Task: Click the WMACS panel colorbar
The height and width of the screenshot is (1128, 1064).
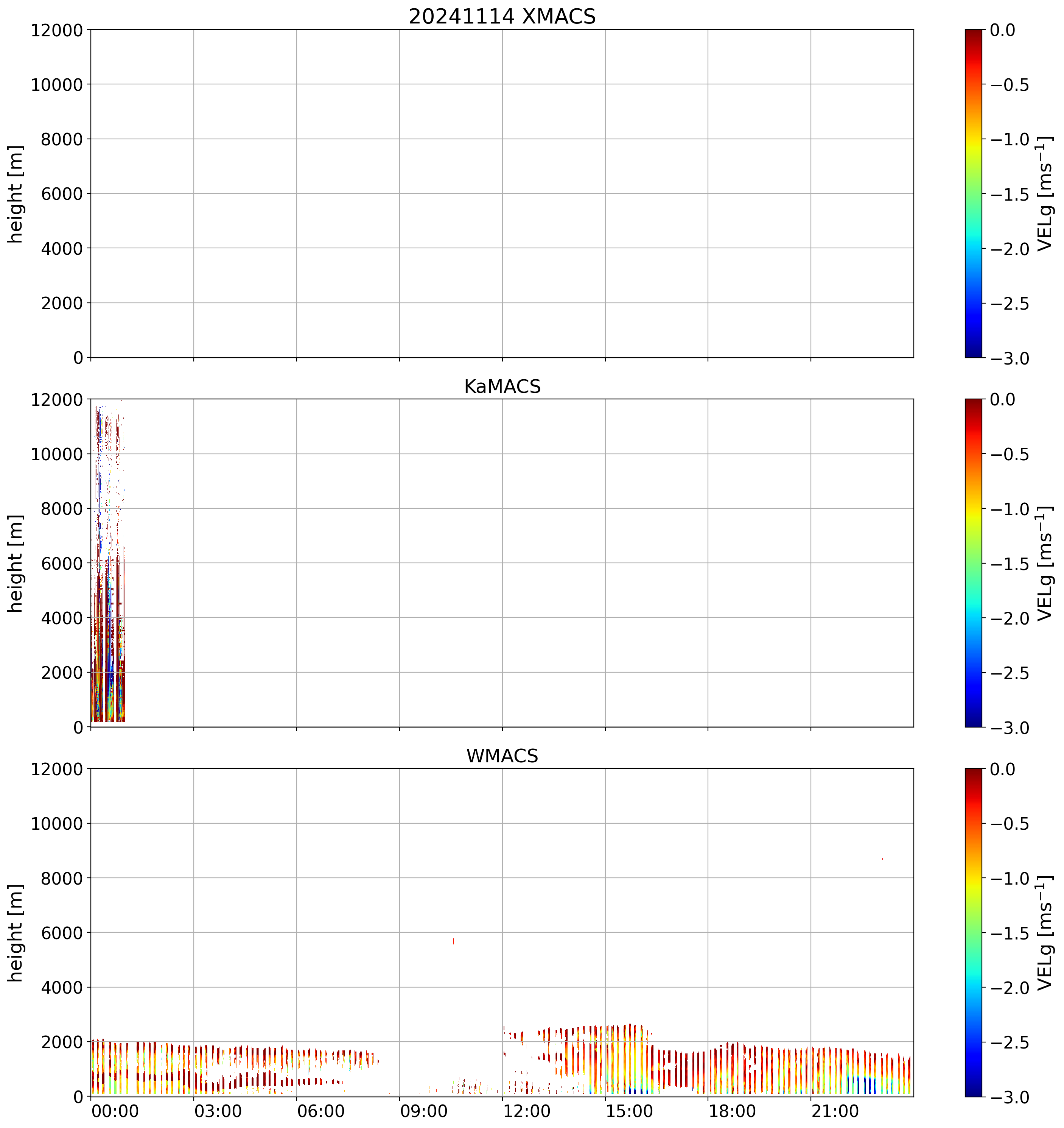Action: [973, 932]
